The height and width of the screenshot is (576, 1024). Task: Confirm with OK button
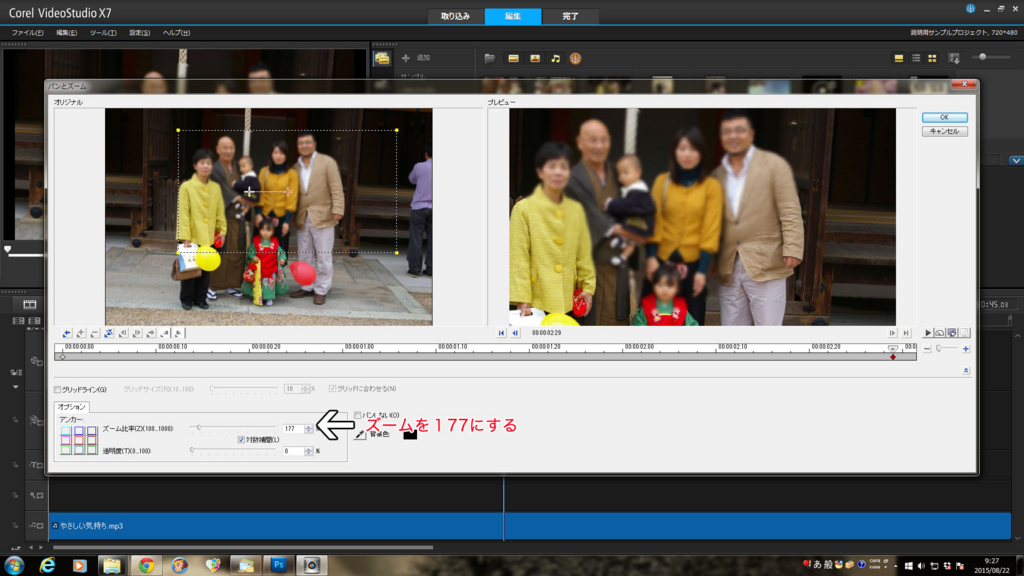(944, 118)
